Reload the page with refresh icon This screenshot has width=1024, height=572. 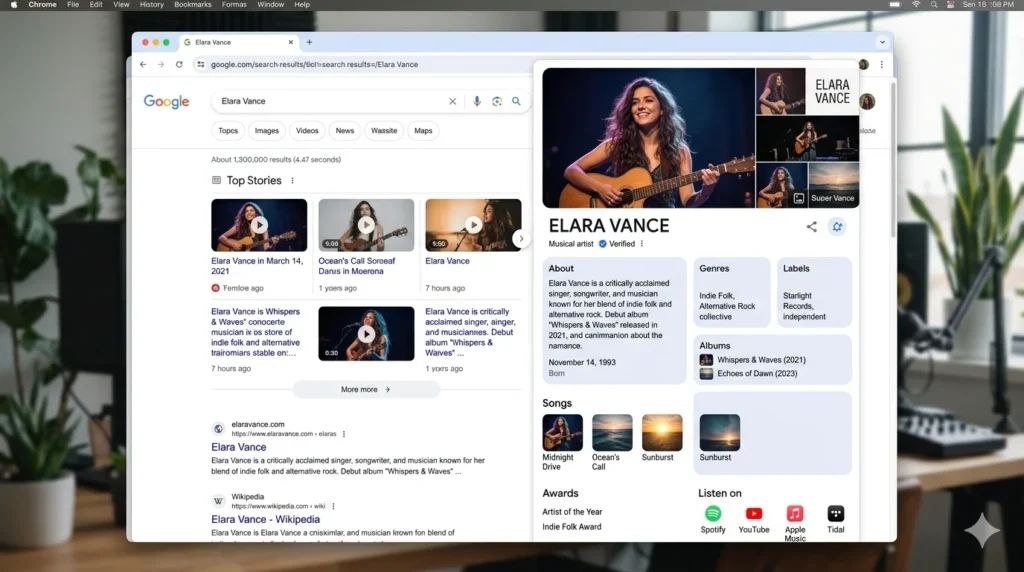coord(179,65)
